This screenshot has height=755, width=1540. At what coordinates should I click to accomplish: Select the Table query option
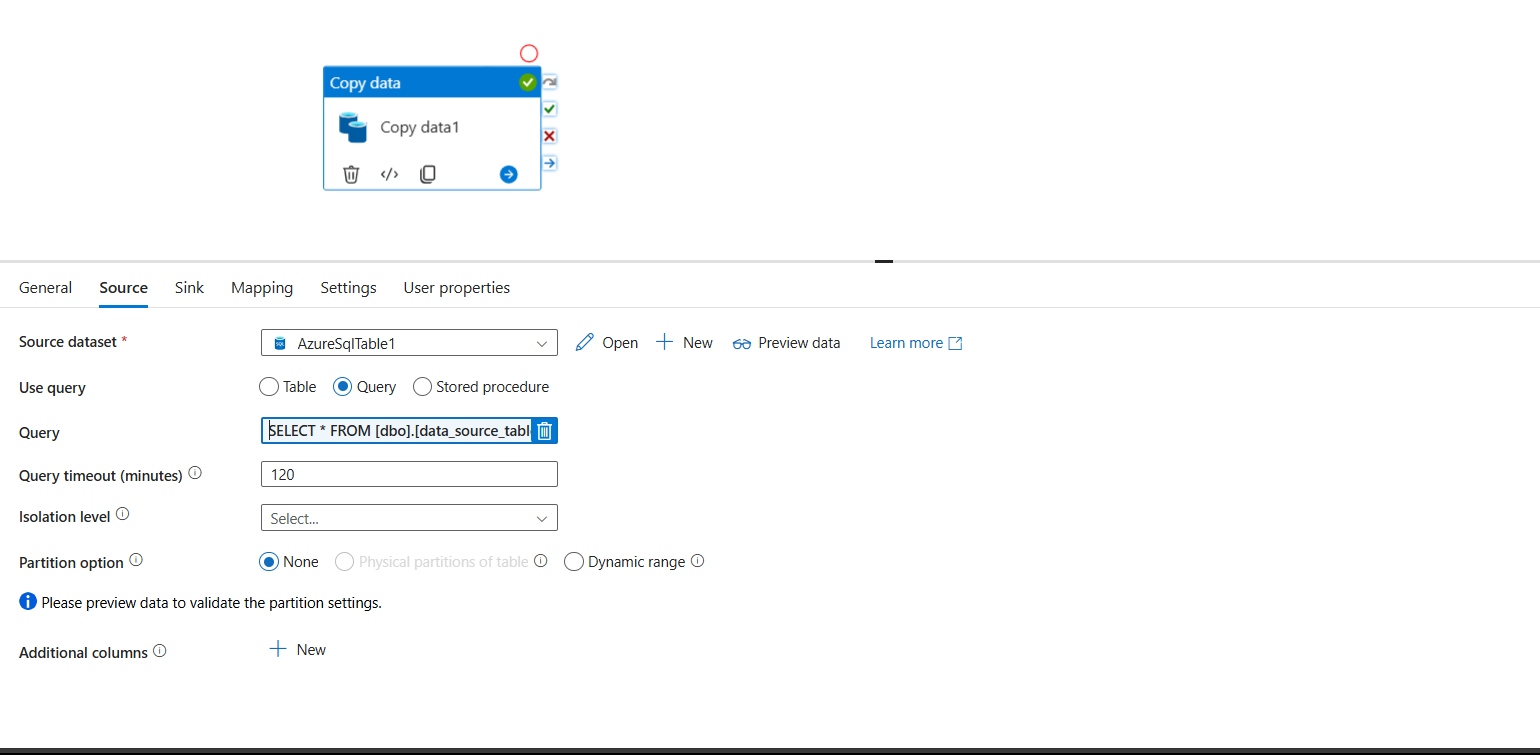tap(268, 386)
